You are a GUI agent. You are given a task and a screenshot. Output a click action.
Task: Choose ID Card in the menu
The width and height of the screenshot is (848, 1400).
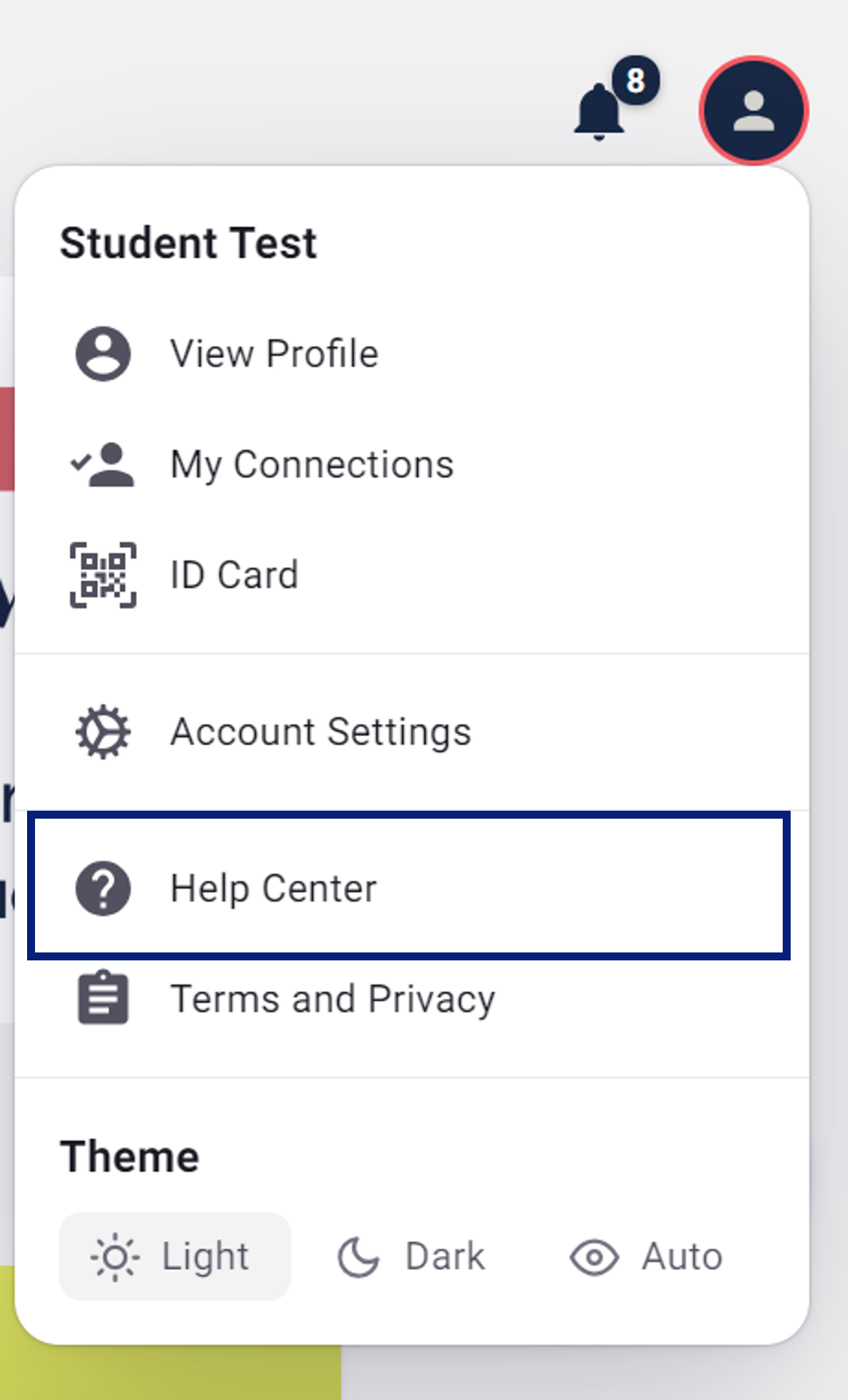[412, 575]
